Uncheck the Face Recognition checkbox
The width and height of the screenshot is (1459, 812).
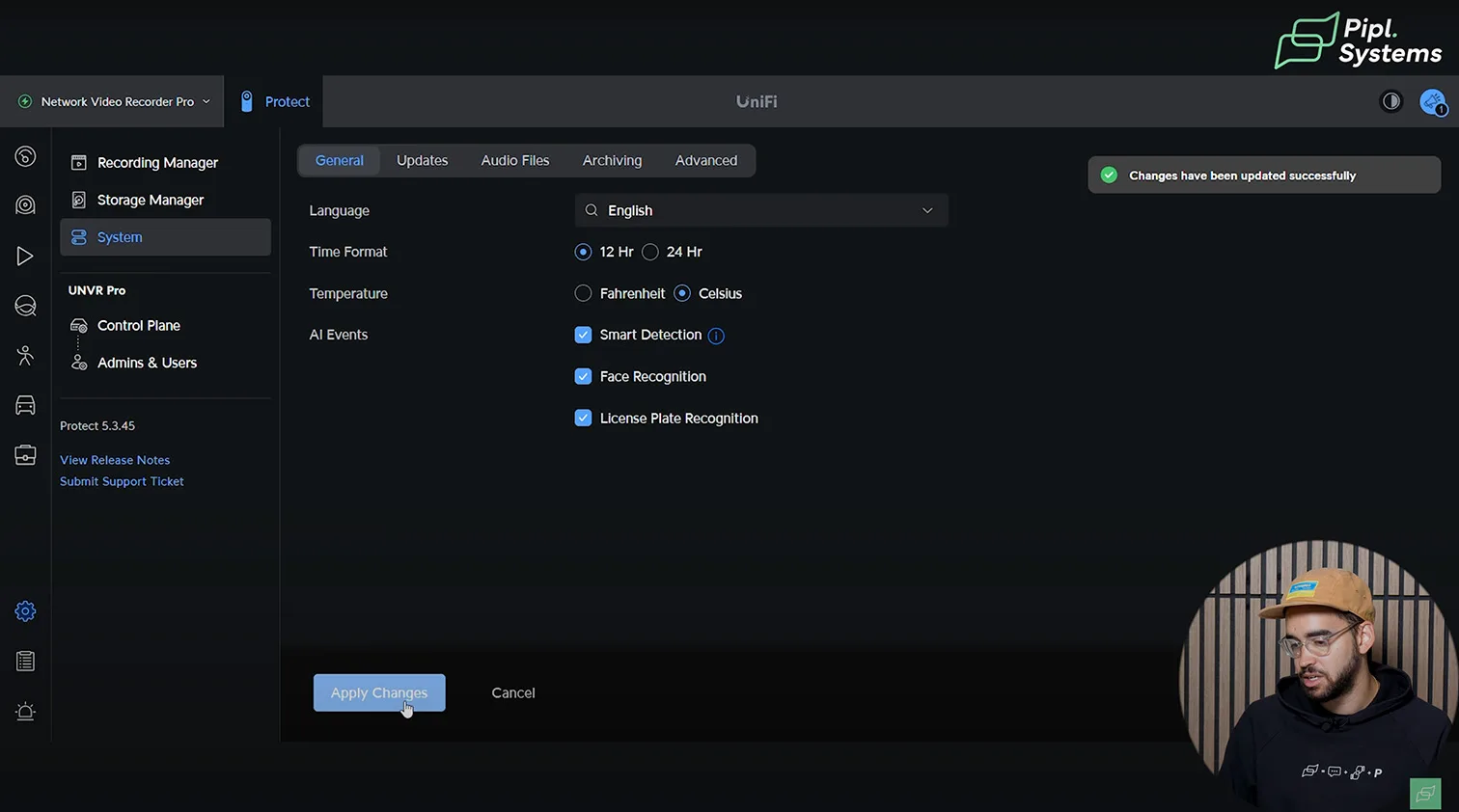click(x=583, y=377)
